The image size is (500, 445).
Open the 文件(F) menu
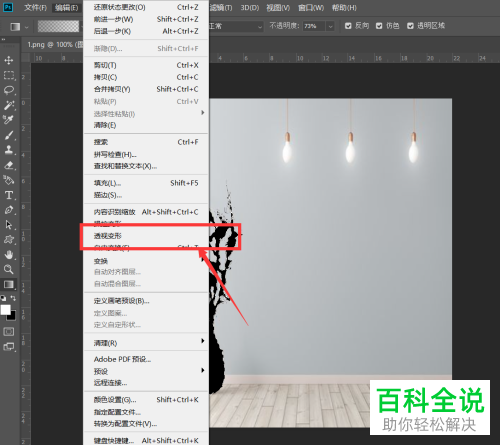click(x=35, y=7)
